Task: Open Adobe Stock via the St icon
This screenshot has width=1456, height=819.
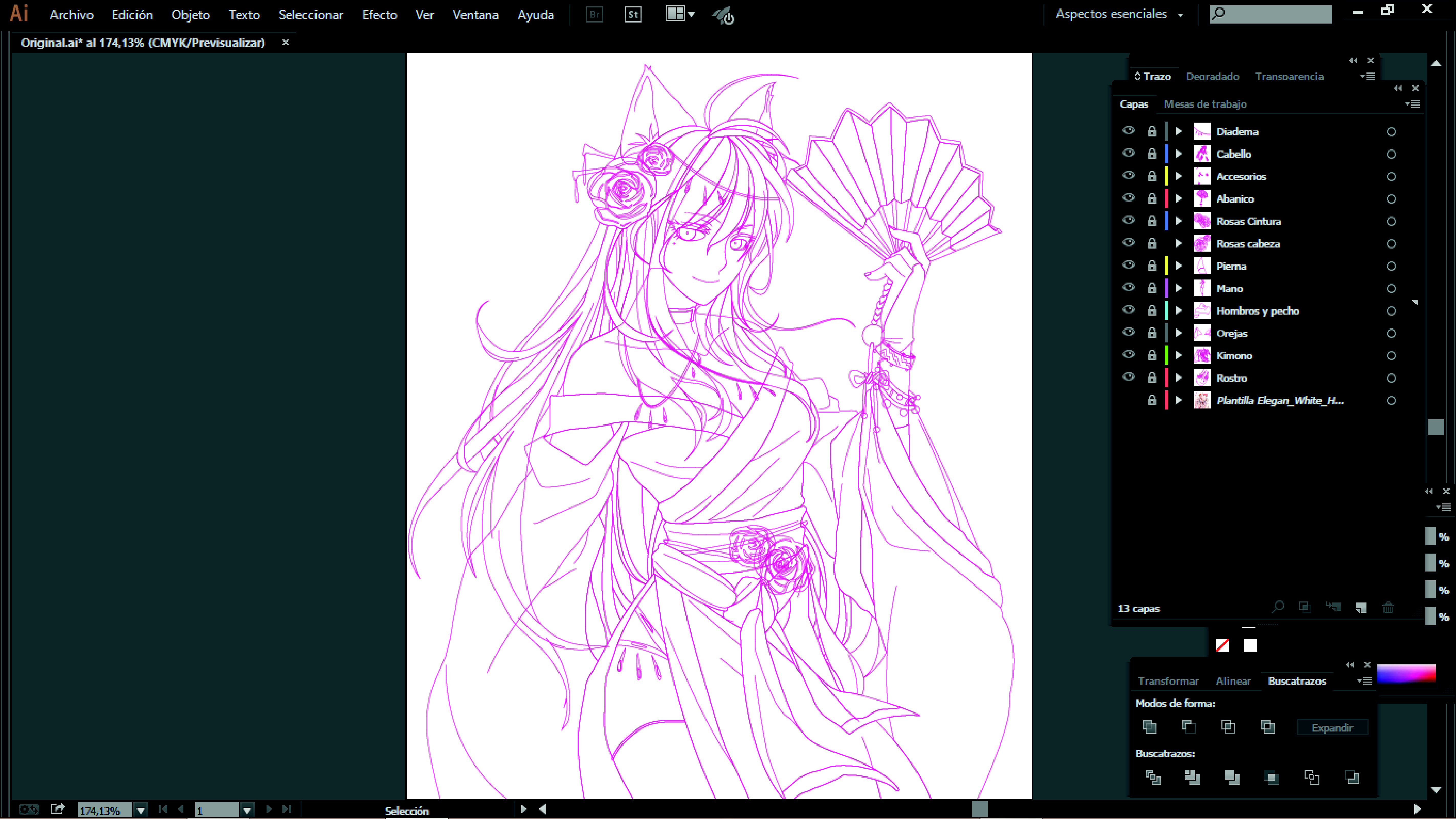Action: (633, 15)
